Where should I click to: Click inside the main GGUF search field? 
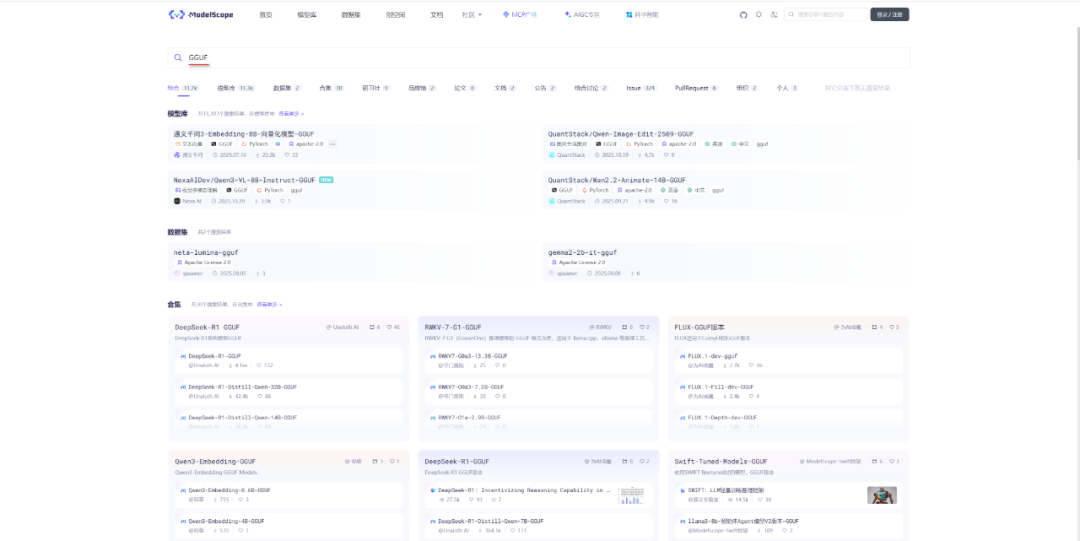point(539,58)
